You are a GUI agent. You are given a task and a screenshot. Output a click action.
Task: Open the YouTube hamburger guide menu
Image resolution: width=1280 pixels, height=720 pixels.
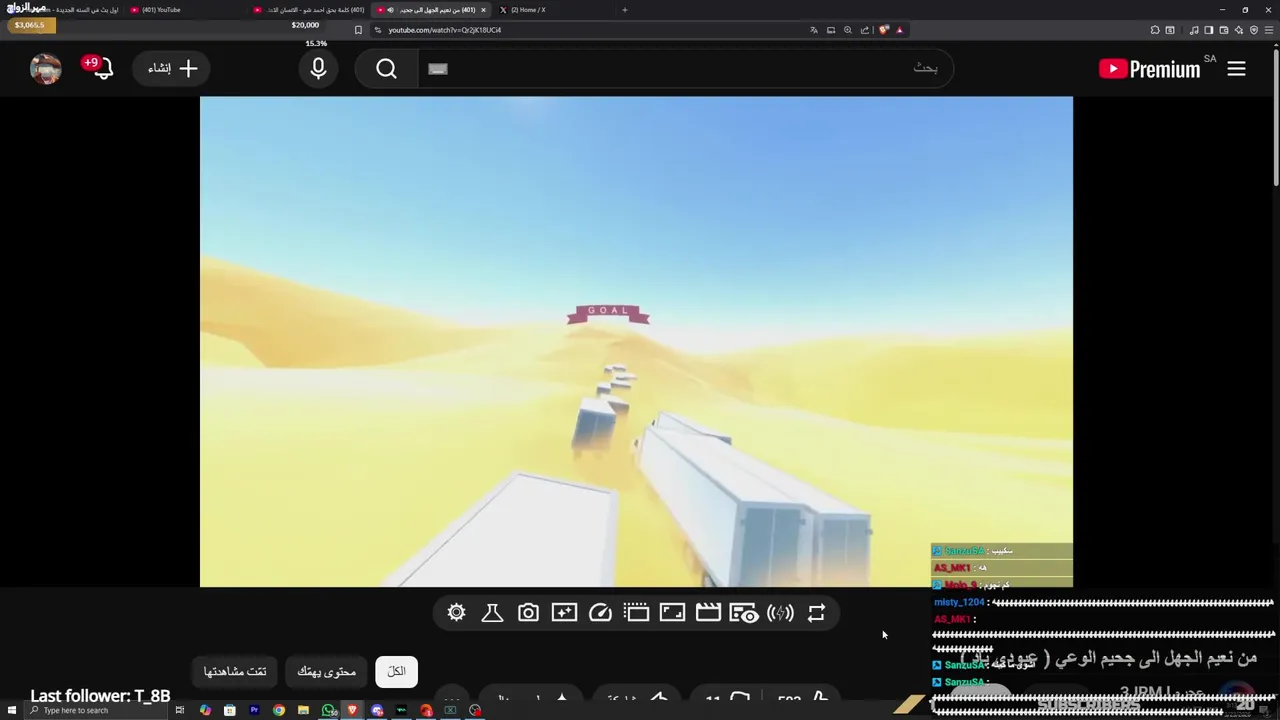[x=1236, y=68]
